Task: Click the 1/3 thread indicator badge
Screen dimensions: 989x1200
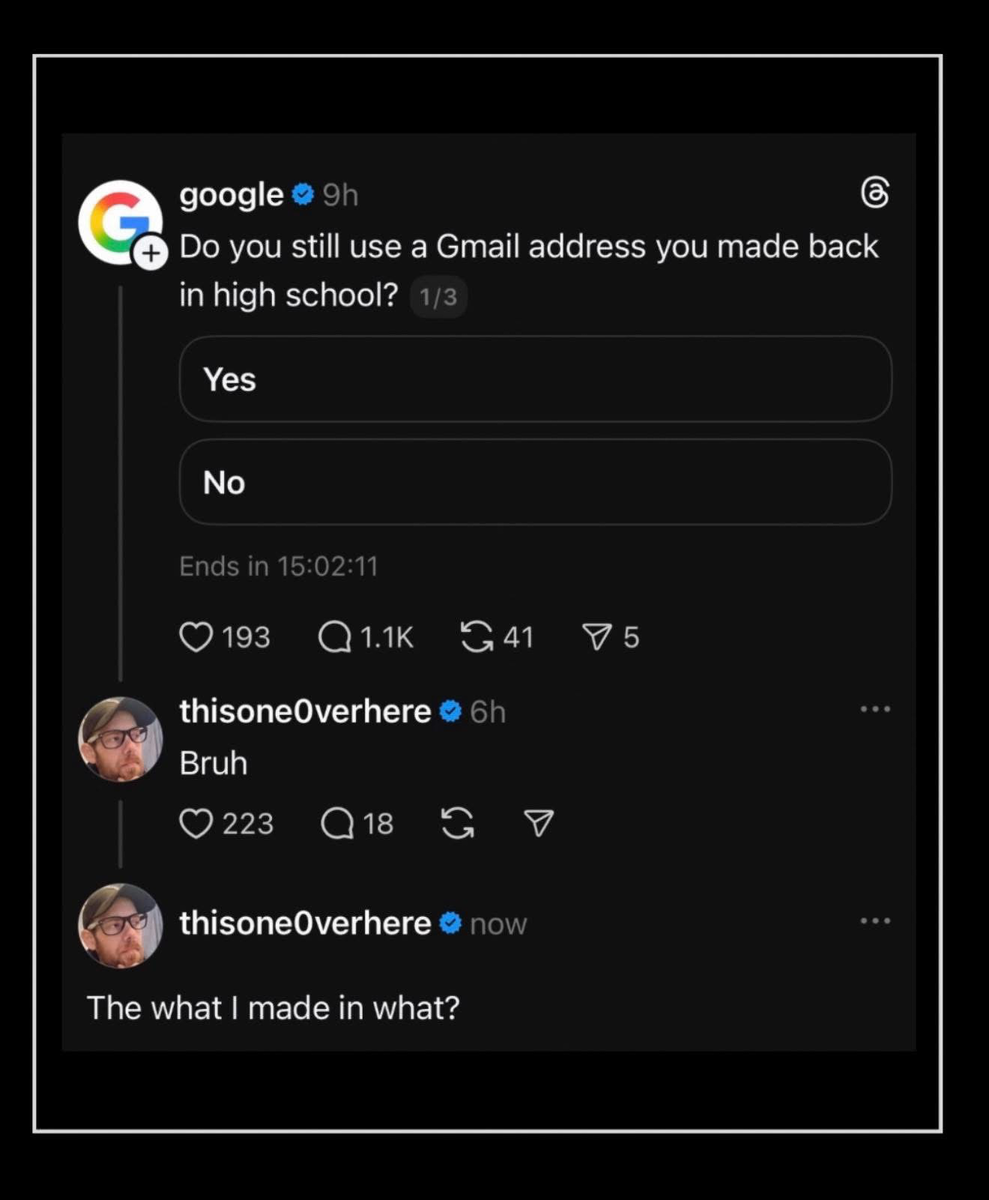Action: [438, 297]
